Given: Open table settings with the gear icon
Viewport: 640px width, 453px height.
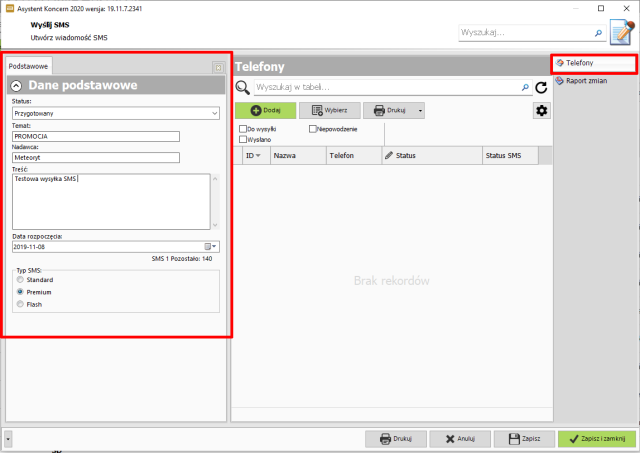Looking at the screenshot, I should click(542, 110).
